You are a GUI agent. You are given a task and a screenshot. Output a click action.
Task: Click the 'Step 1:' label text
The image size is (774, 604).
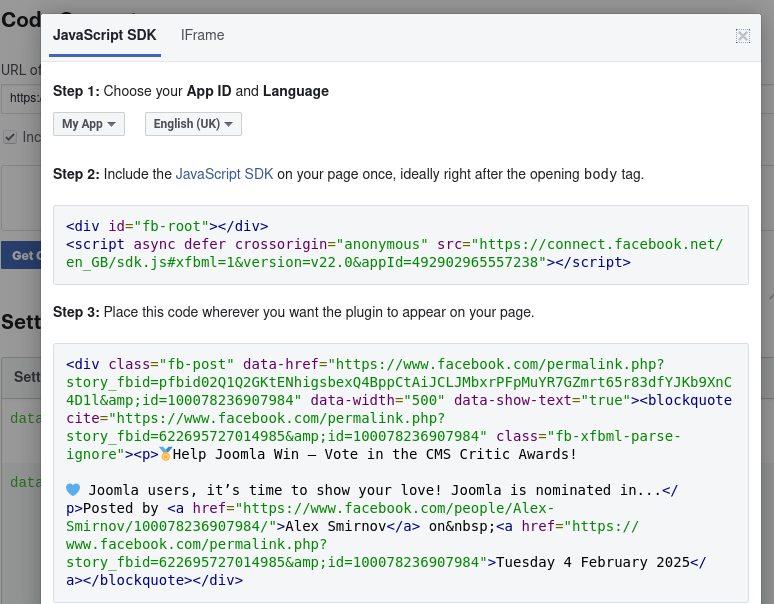pyautogui.click(x=76, y=91)
